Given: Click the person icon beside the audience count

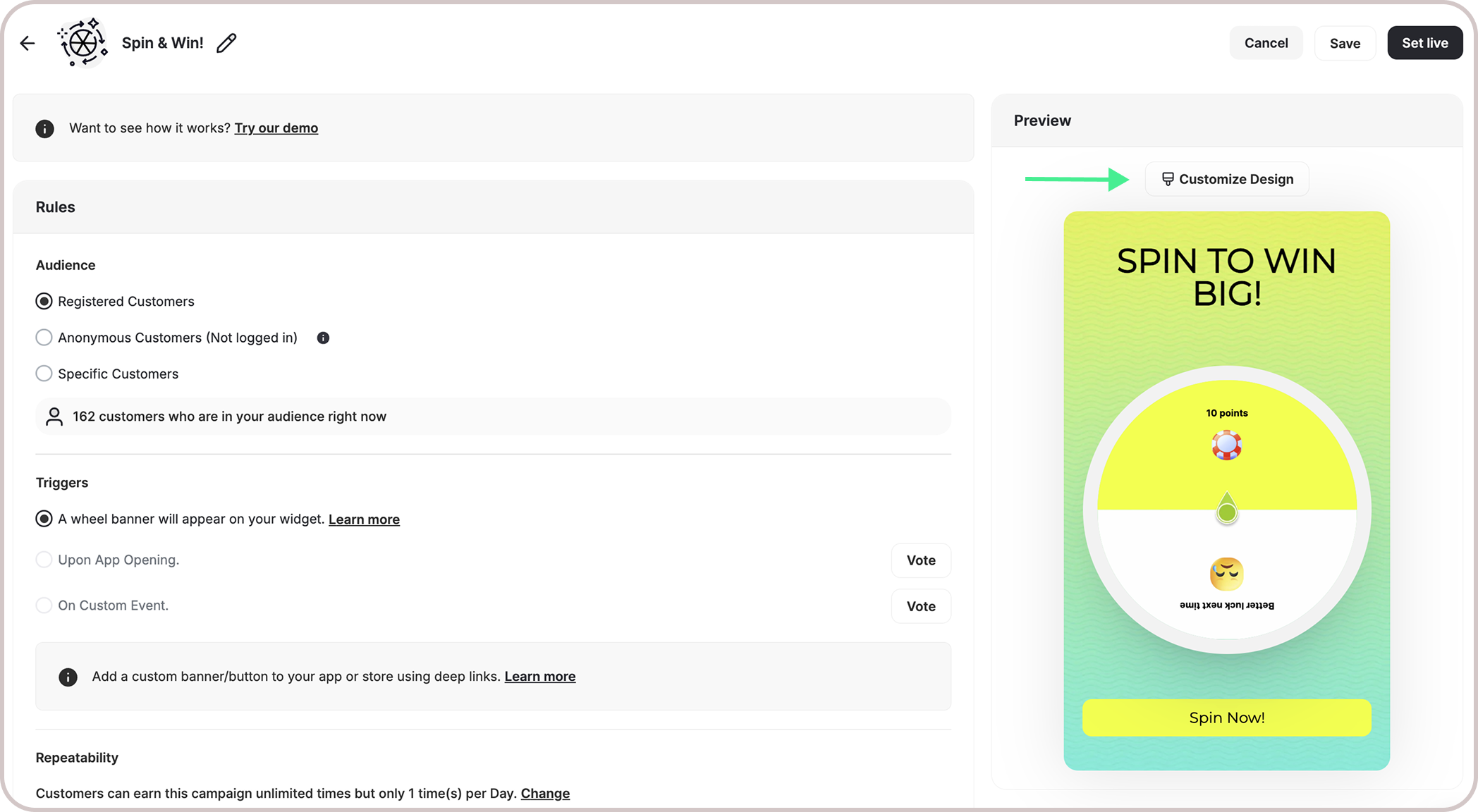Looking at the screenshot, I should 54,417.
